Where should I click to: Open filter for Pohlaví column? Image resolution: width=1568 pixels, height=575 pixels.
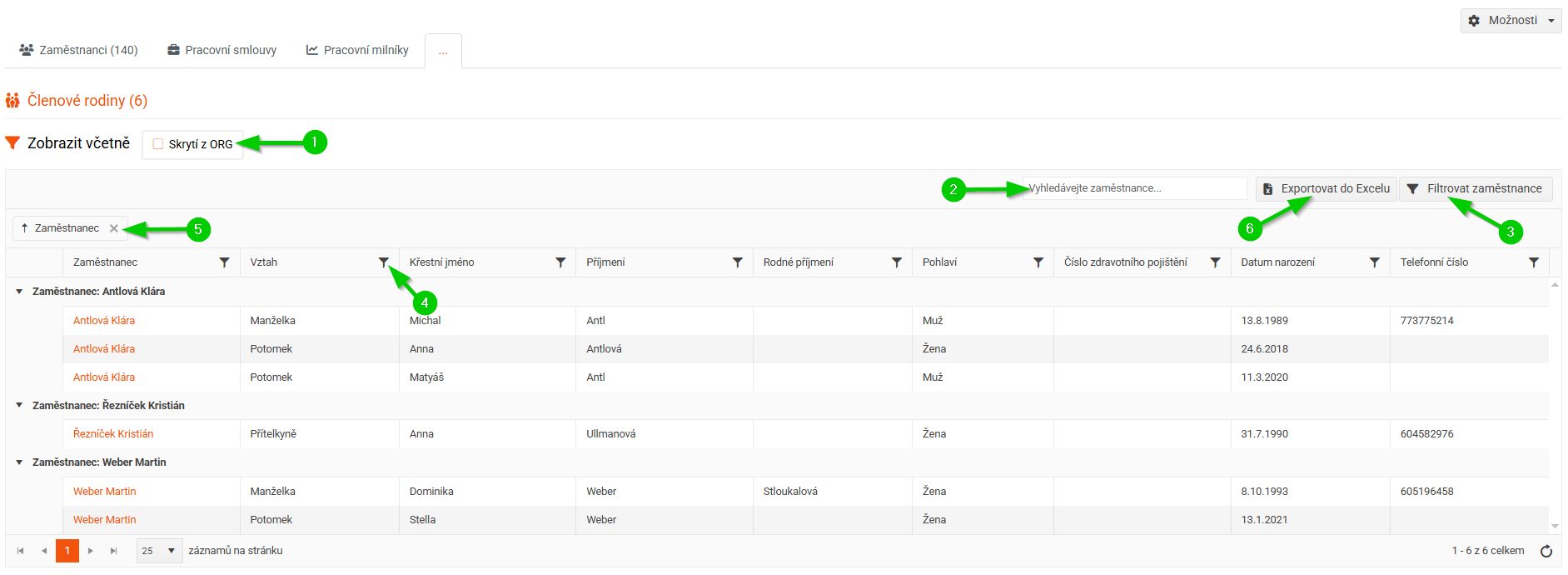1038,262
